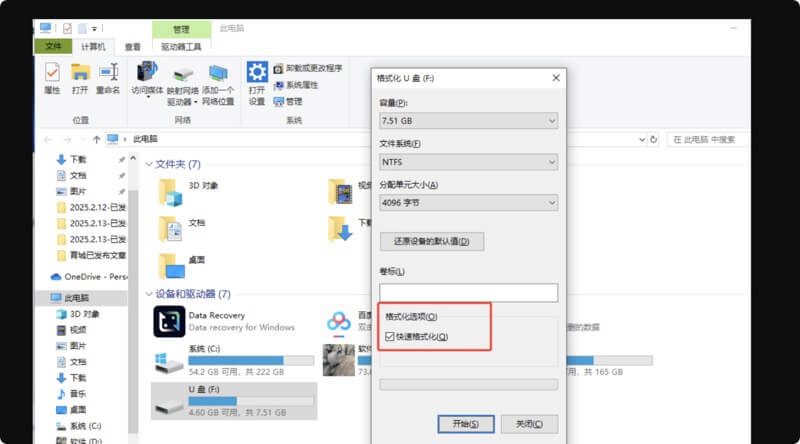Screen dimensions: 800x444
Task: Click 映射网络驱动器 map network drive icon
Action: (x=182, y=75)
